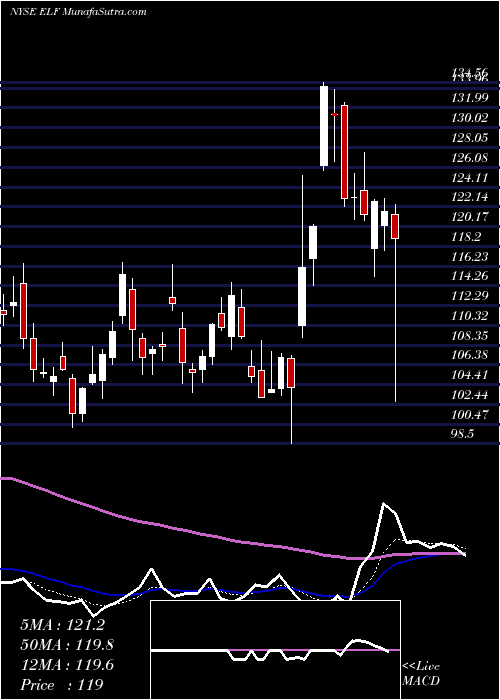
Task: Click the 131.99 price axis label
Action: 469,99
